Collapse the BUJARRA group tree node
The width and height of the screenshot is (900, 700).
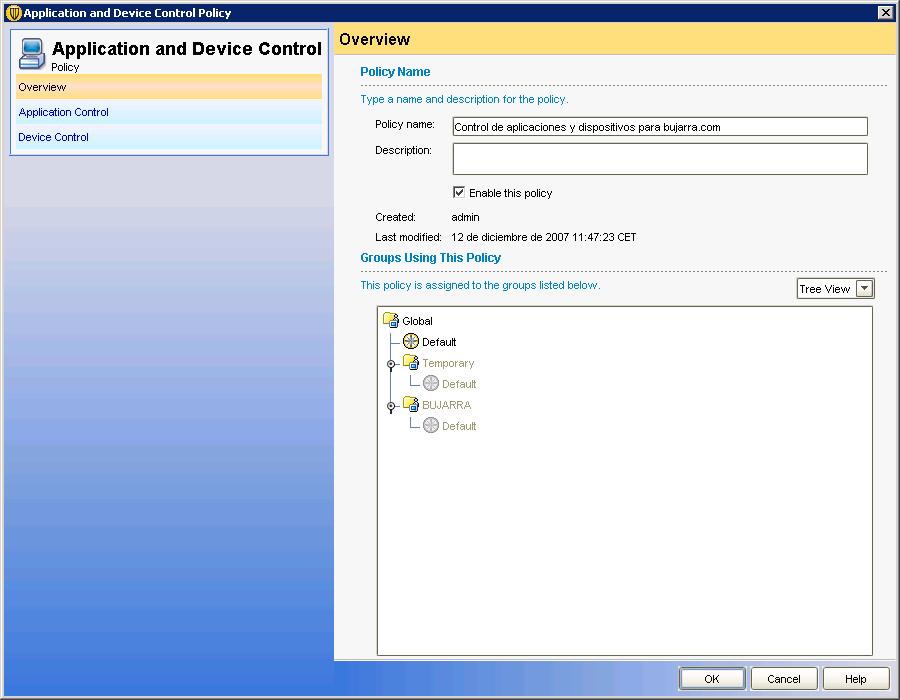coord(391,407)
